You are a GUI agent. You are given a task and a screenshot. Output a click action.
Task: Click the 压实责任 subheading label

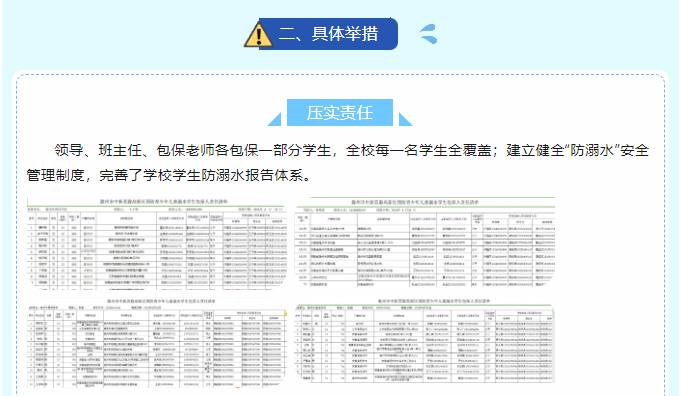(340, 112)
